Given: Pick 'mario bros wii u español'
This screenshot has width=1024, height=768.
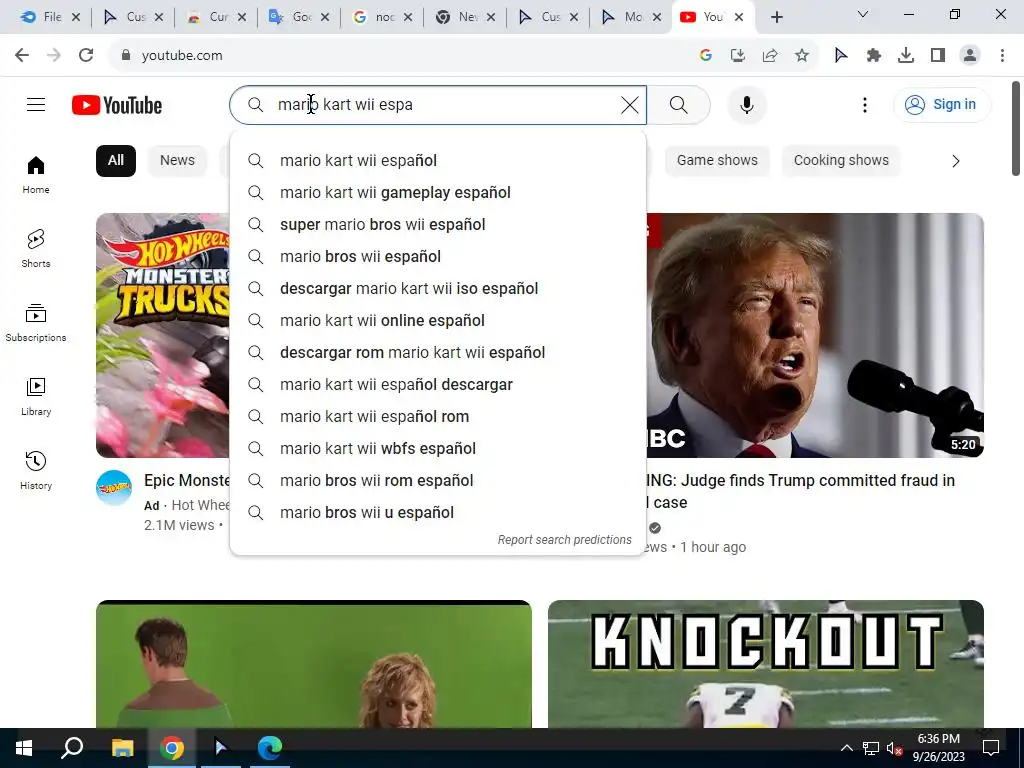Looking at the screenshot, I should coord(438,513).
